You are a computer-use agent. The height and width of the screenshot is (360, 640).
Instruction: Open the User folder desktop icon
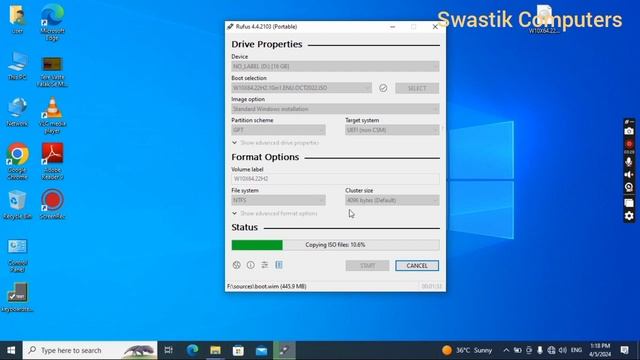(17, 20)
